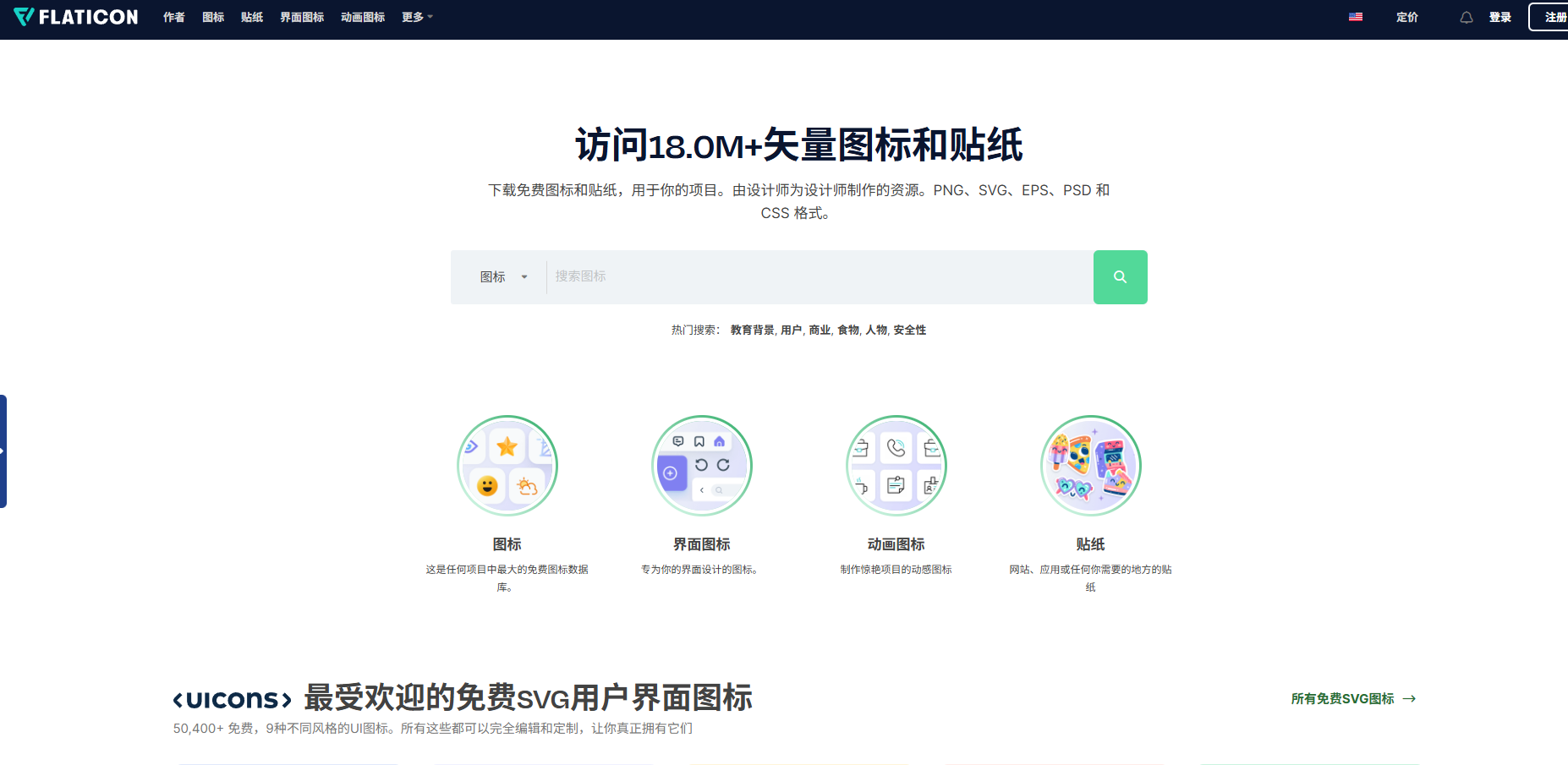
Task: Click the 注册 sign-up button
Action: click(x=1549, y=17)
